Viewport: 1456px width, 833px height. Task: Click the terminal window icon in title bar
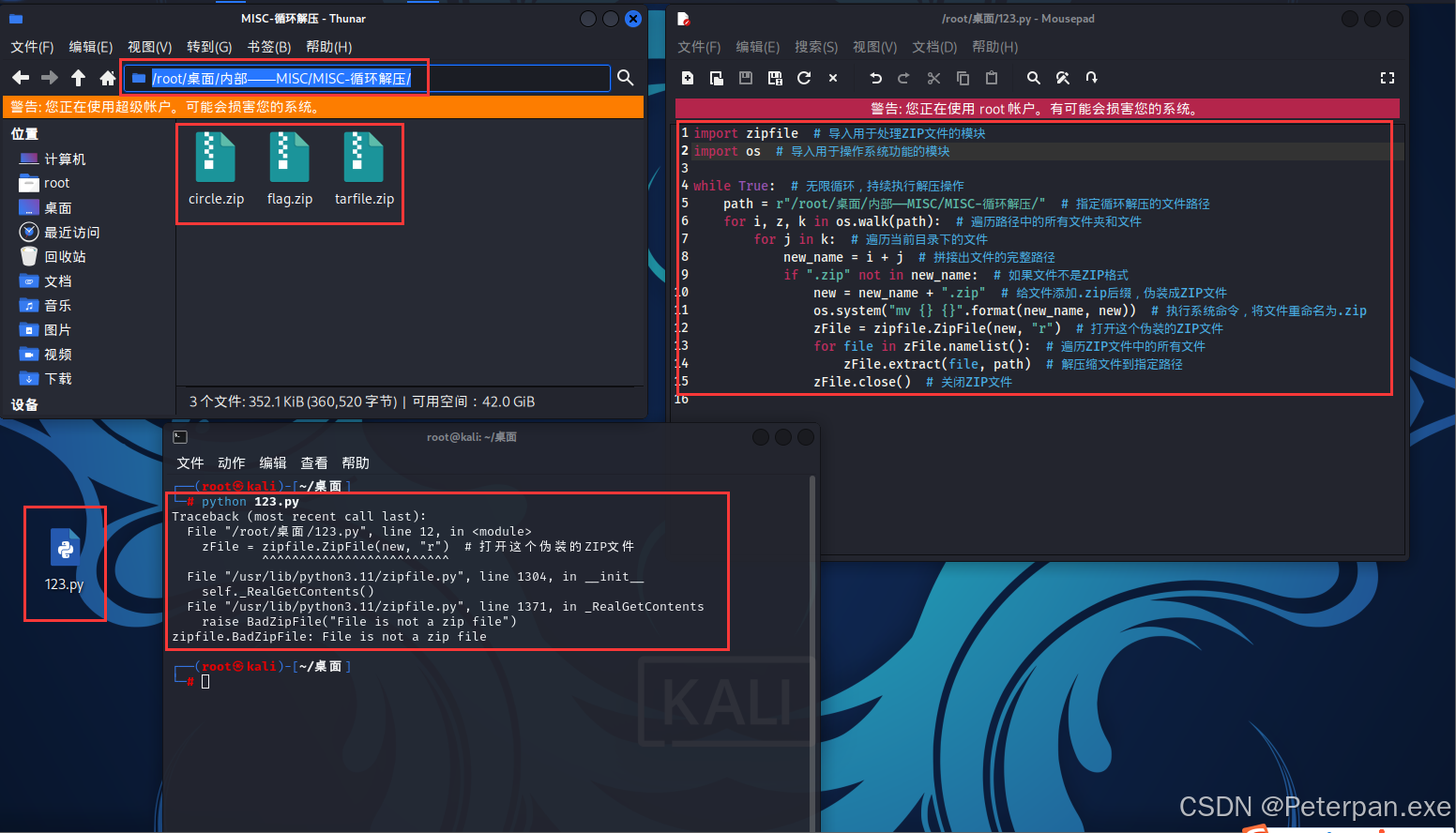(180, 437)
